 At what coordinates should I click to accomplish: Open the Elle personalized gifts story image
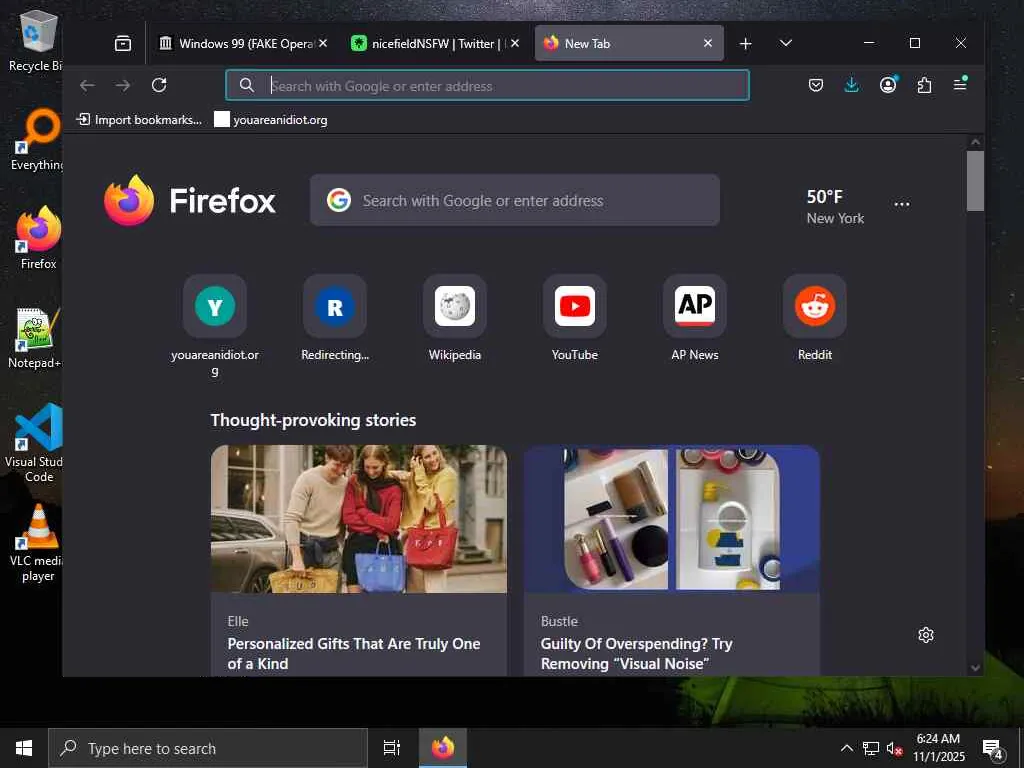359,519
